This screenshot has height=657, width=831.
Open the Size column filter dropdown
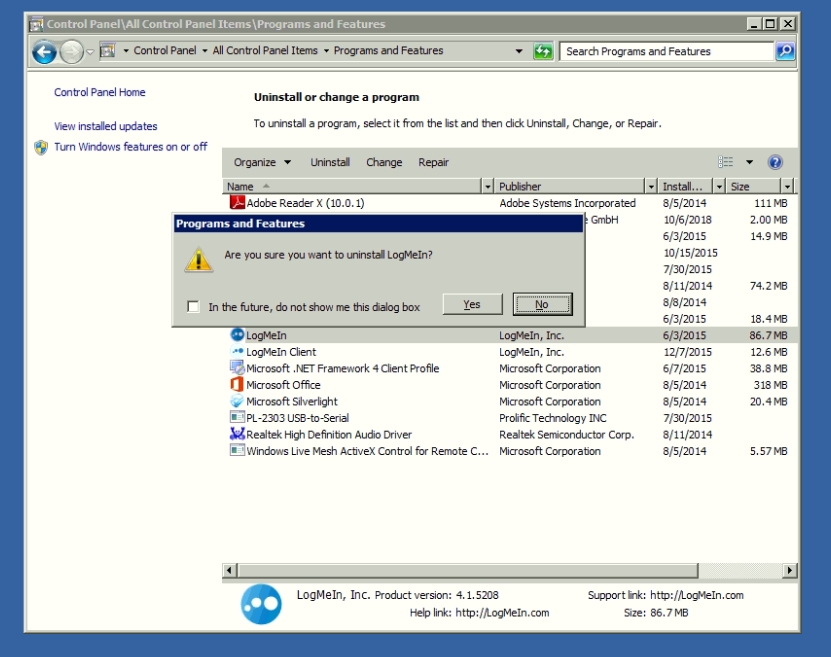point(787,187)
